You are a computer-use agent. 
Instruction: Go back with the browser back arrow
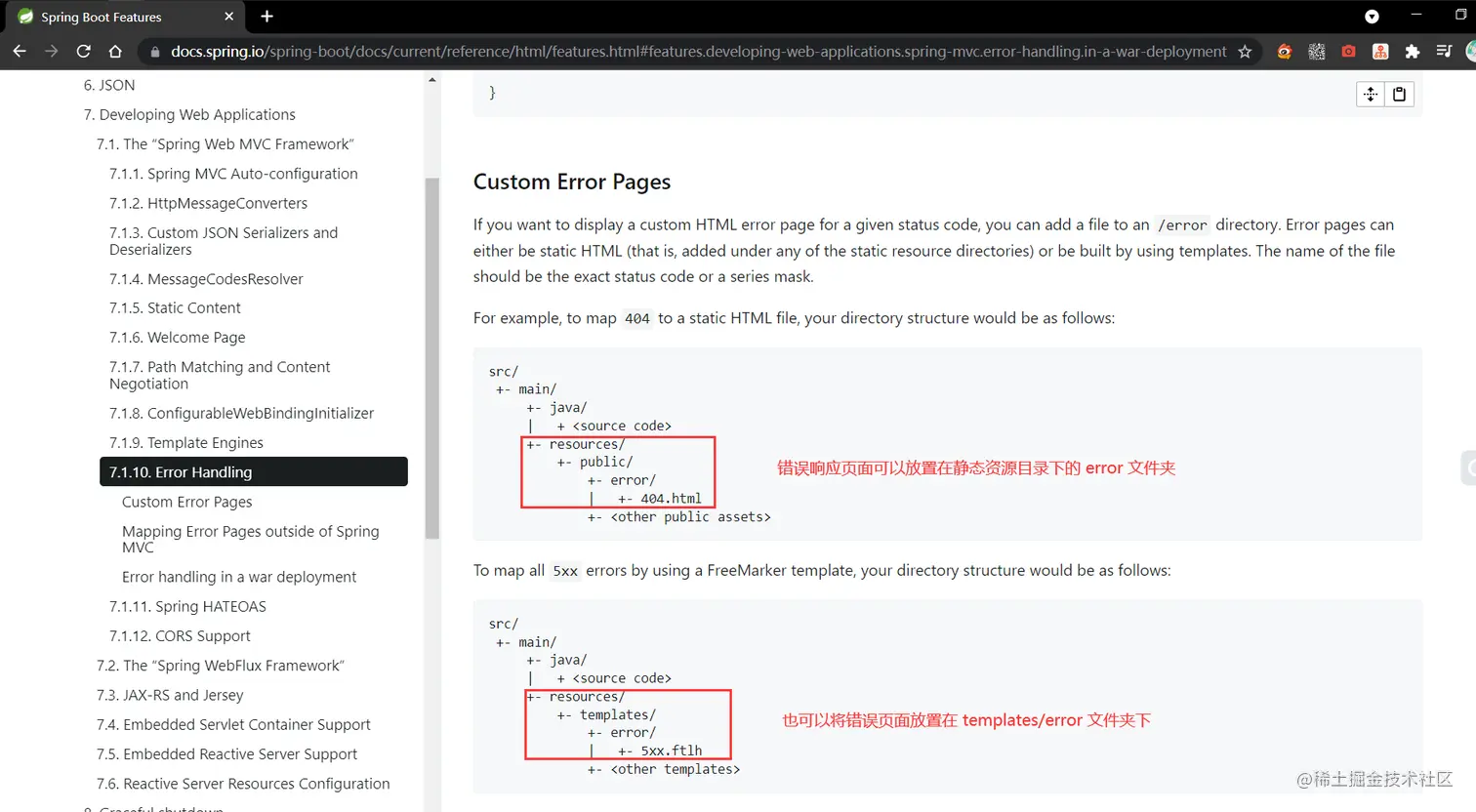point(20,52)
